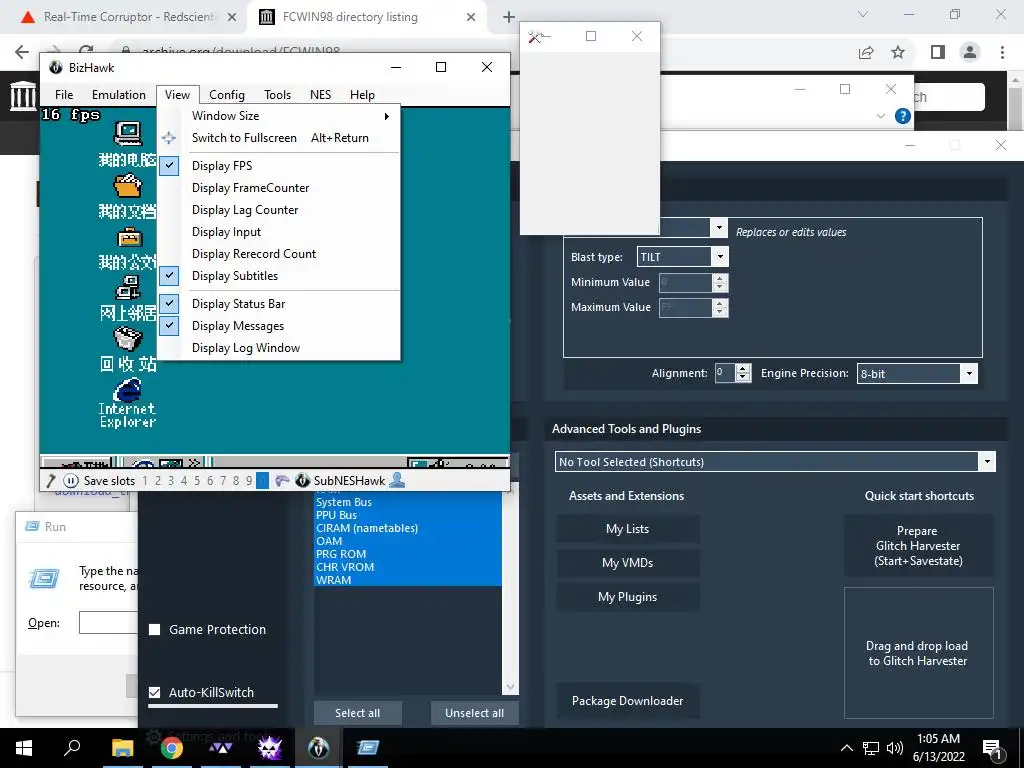Click the Internet Explorer icon in emulated desktop
Screen dimensions: 1024x768
point(127,391)
